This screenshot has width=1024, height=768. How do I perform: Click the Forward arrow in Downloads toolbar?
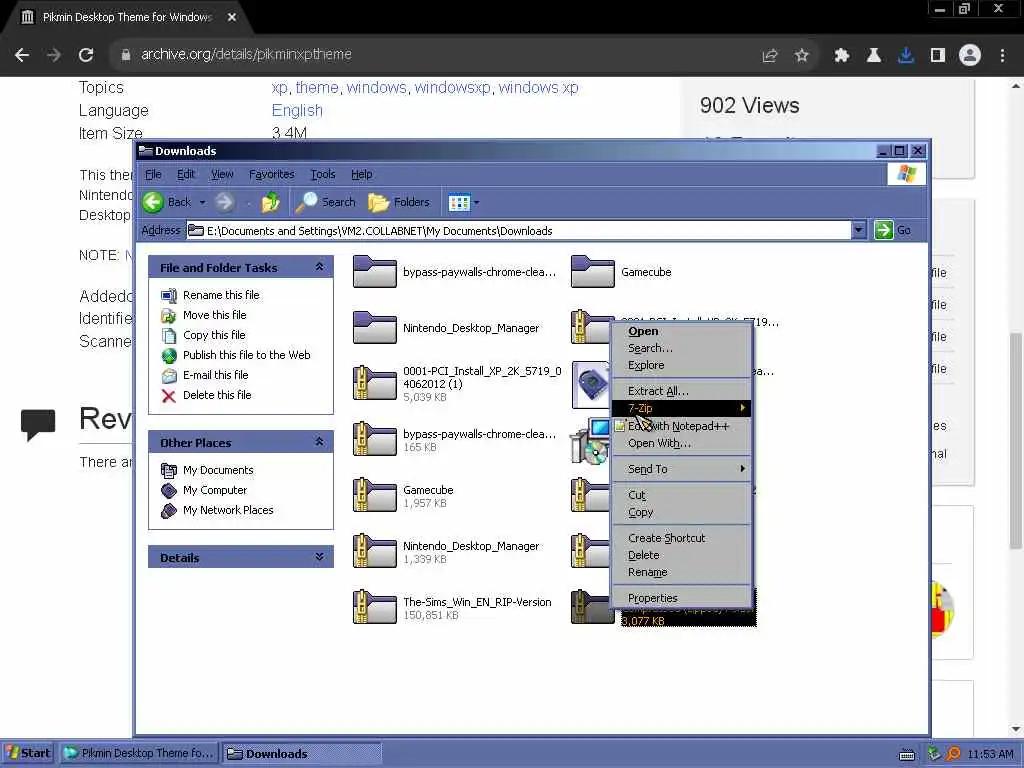225,202
